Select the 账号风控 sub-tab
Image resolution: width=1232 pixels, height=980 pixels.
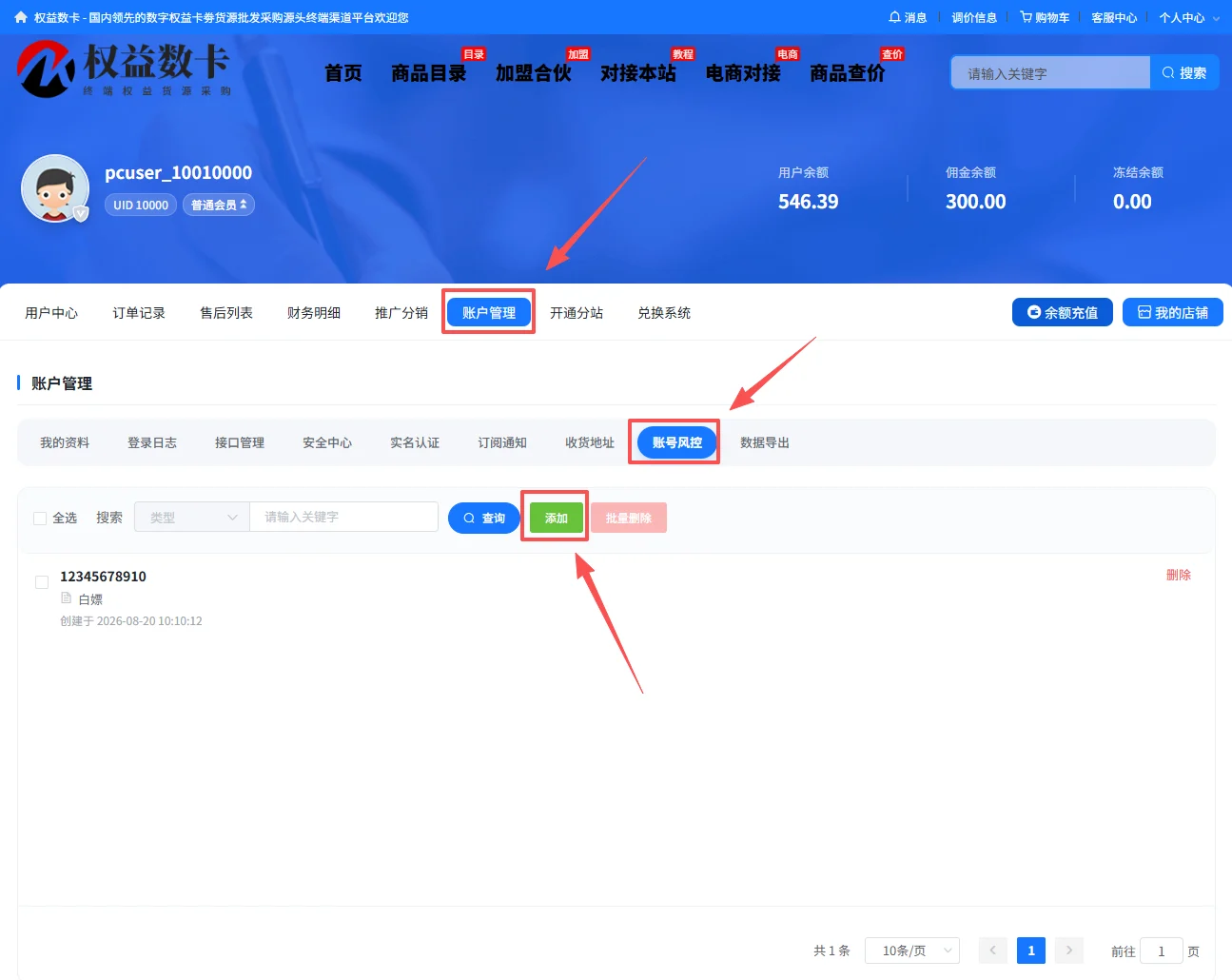[x=677, y=442]
